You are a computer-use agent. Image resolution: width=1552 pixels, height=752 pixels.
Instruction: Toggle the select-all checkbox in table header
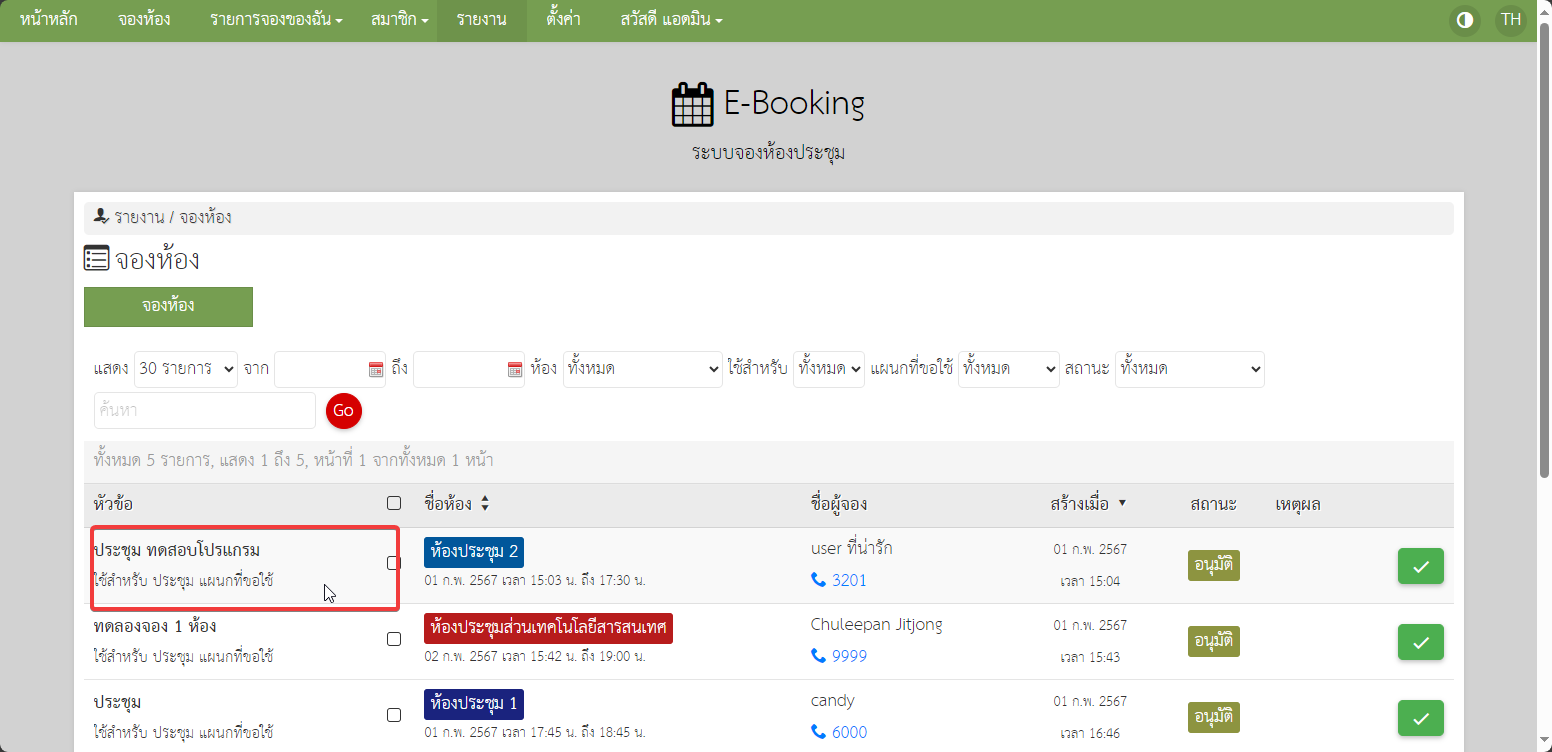(394, 503)
